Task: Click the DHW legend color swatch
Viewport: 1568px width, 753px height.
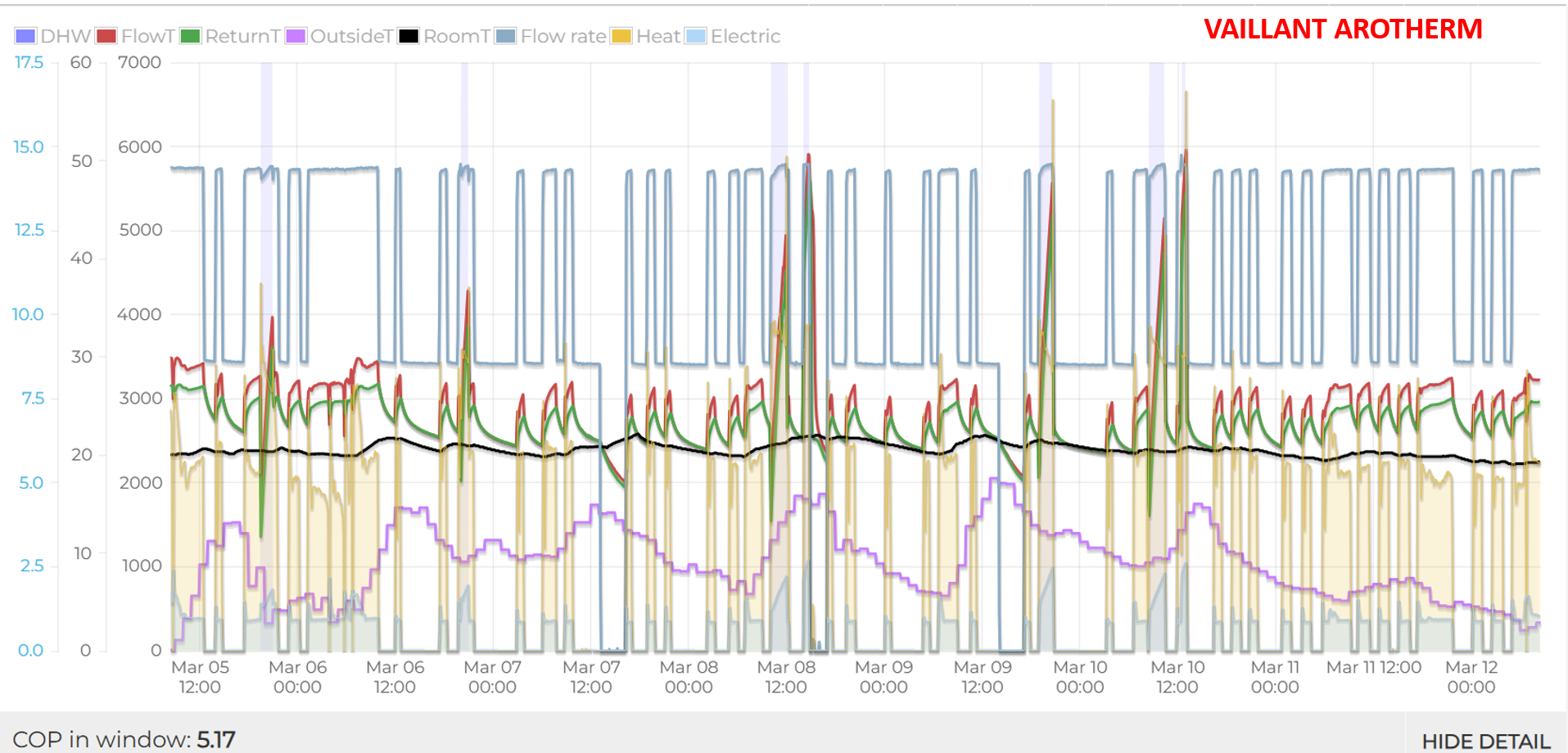Action: (x=25, y=36)
